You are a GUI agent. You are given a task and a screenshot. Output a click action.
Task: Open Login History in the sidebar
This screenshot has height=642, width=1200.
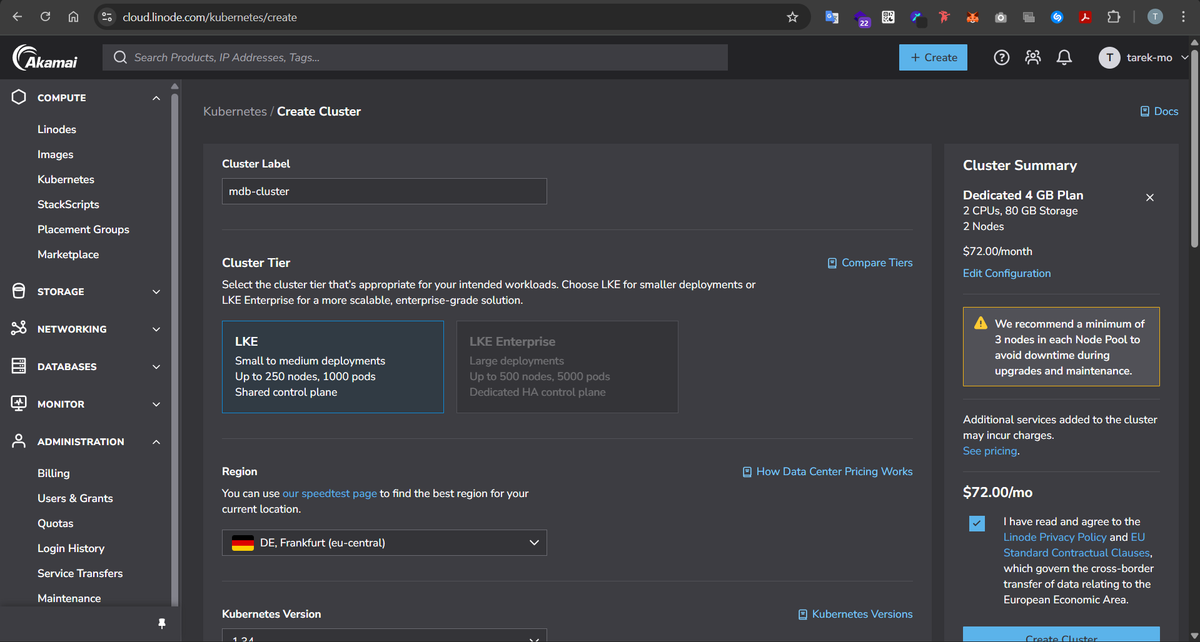coord(71,549)
